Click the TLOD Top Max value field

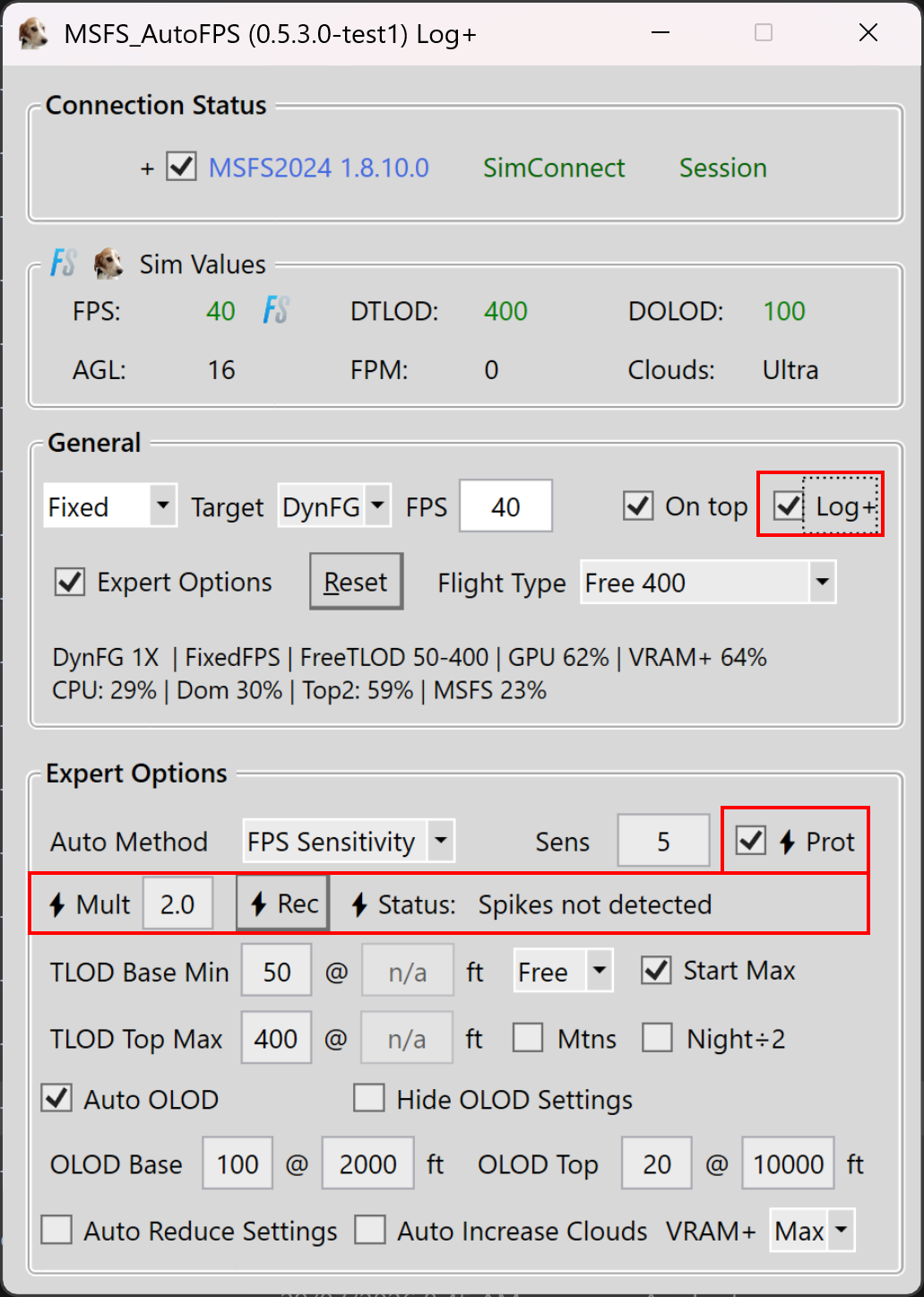(276, 1038)
